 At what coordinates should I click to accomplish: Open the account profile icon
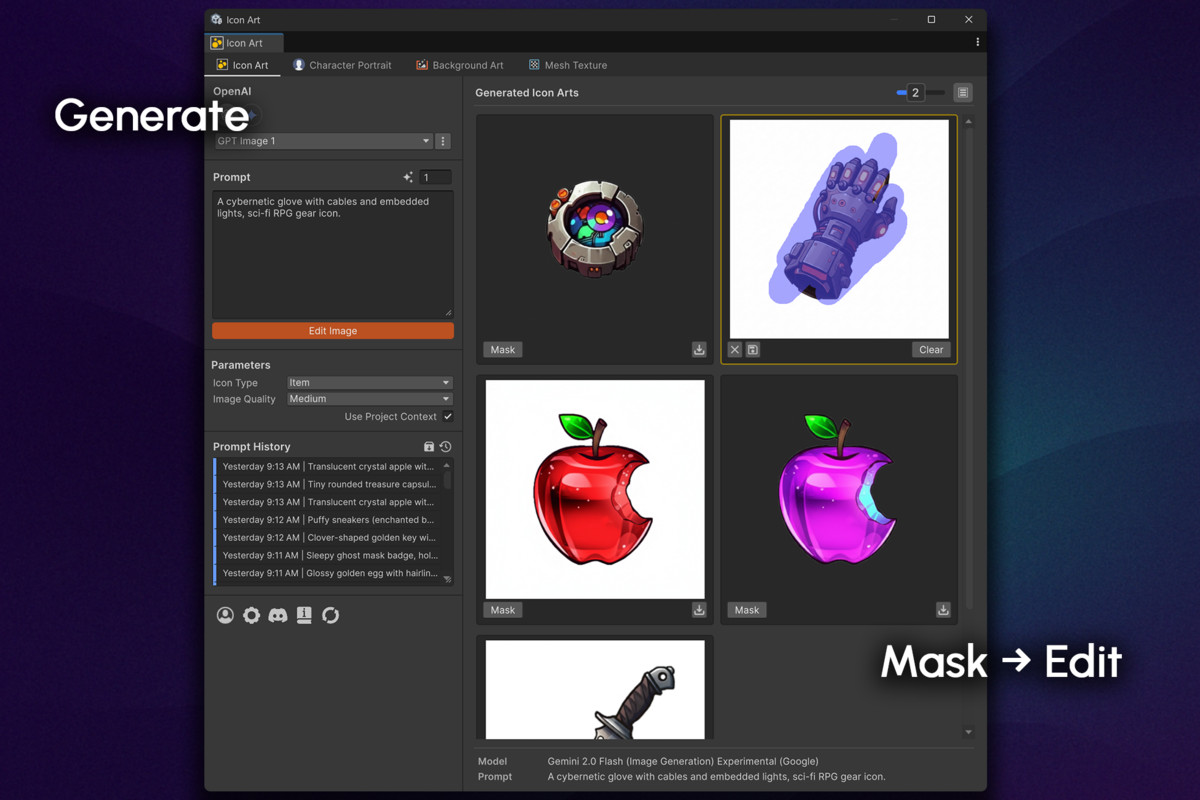tap(225, 615)
